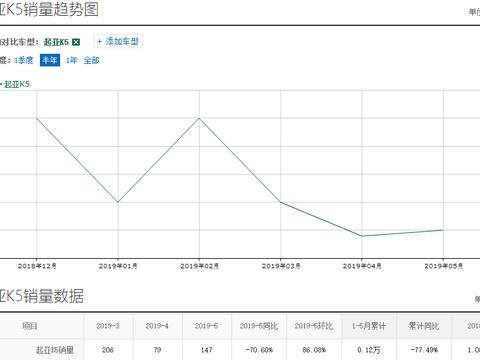The height and width of the screenshot is (360, 480).
Task: Click the 2019年02月 axis label
Action: coord(199,266)
